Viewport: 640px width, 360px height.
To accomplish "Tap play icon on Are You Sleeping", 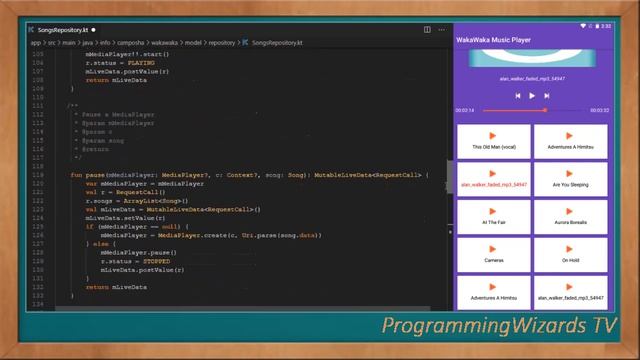I will (x=569, y=173).
